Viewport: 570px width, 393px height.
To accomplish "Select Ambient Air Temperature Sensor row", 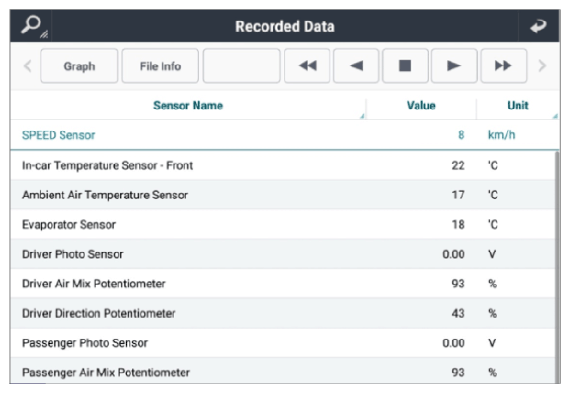I will (x=283, y=195).
